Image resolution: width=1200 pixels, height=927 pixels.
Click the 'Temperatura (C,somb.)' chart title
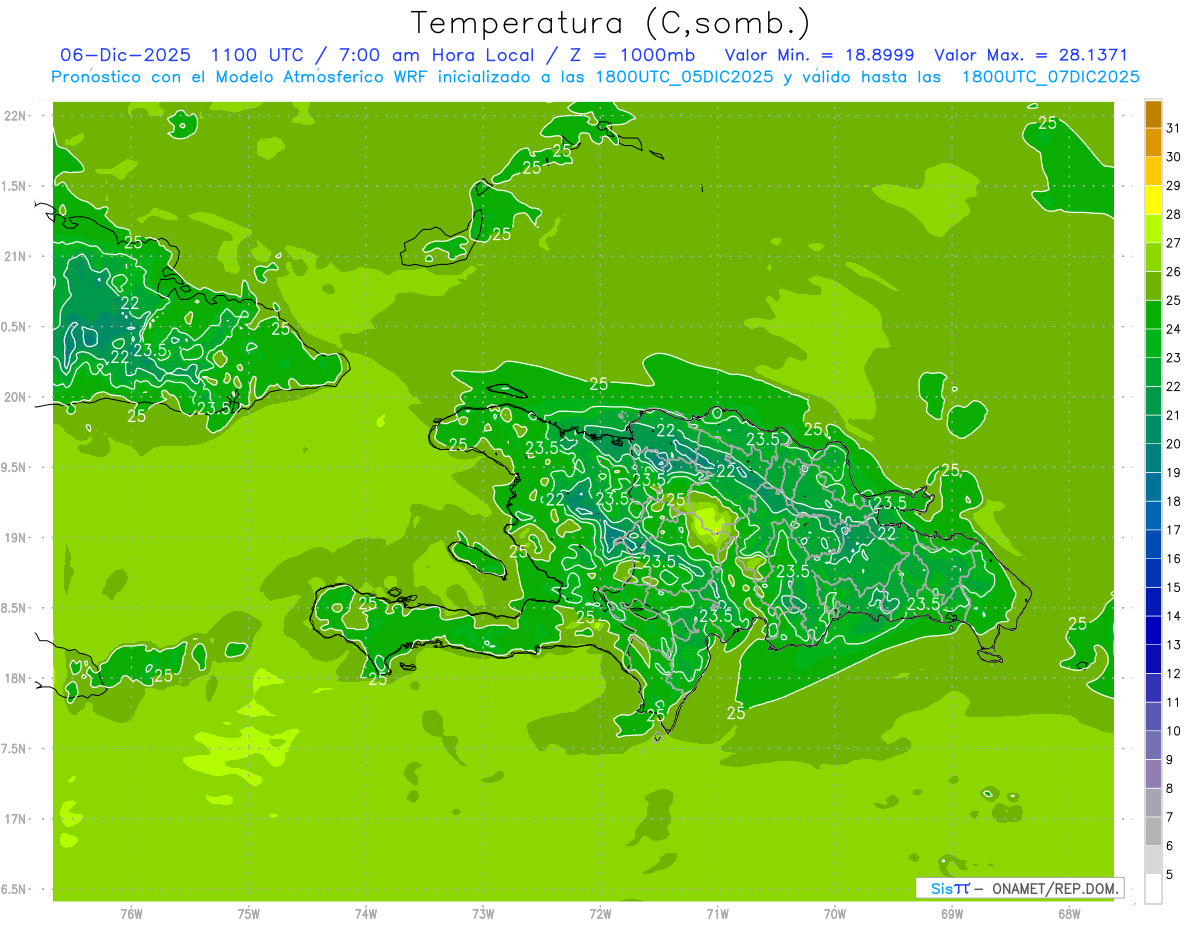coord(610,23)
